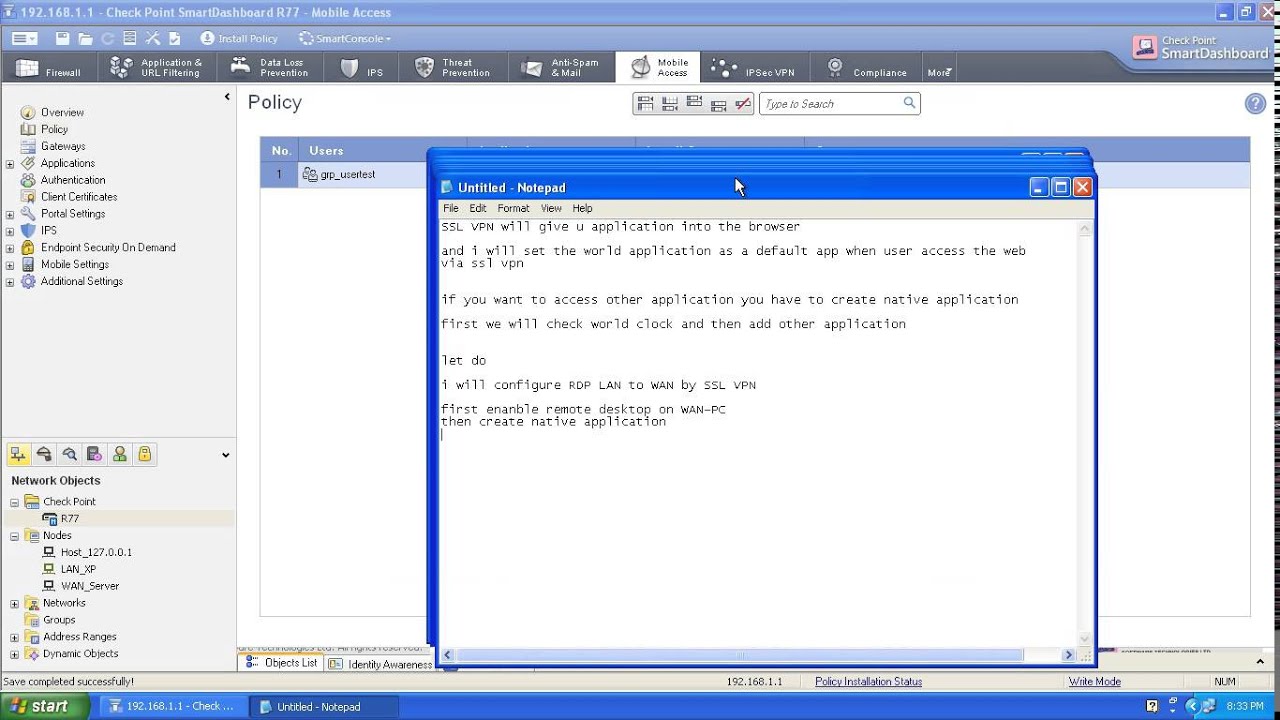Screen dimensions: 1280x720
Task: Select the Servers and OPSEC tab icon
Action: [94, 454]
